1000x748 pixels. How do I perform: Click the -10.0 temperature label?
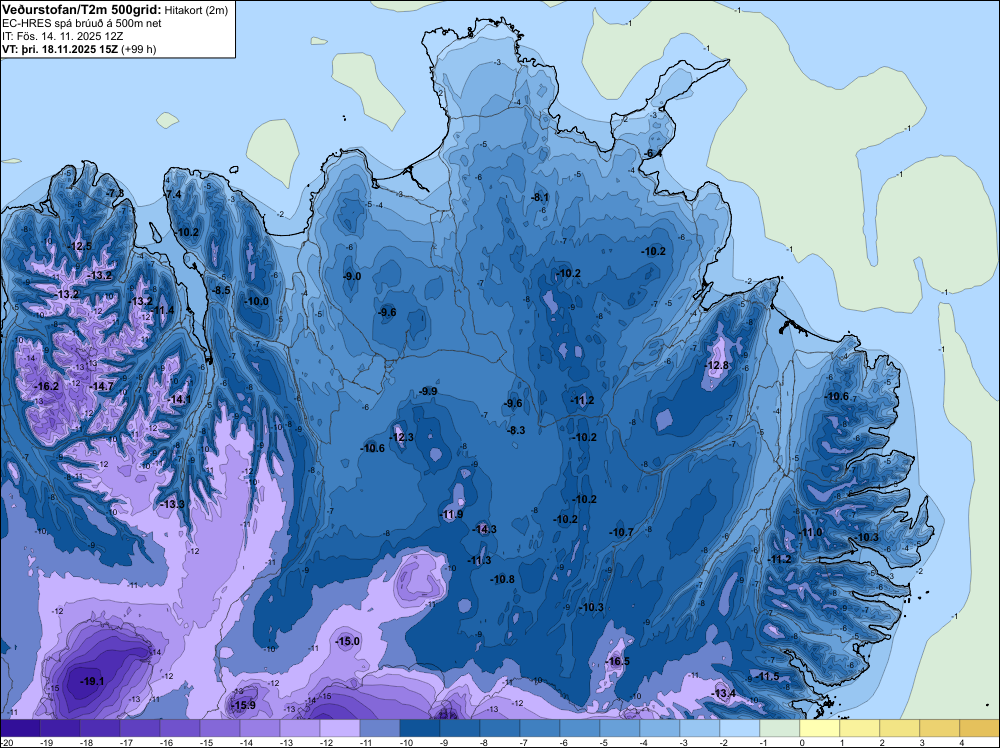pyautogui.click(x=256, y=301)
